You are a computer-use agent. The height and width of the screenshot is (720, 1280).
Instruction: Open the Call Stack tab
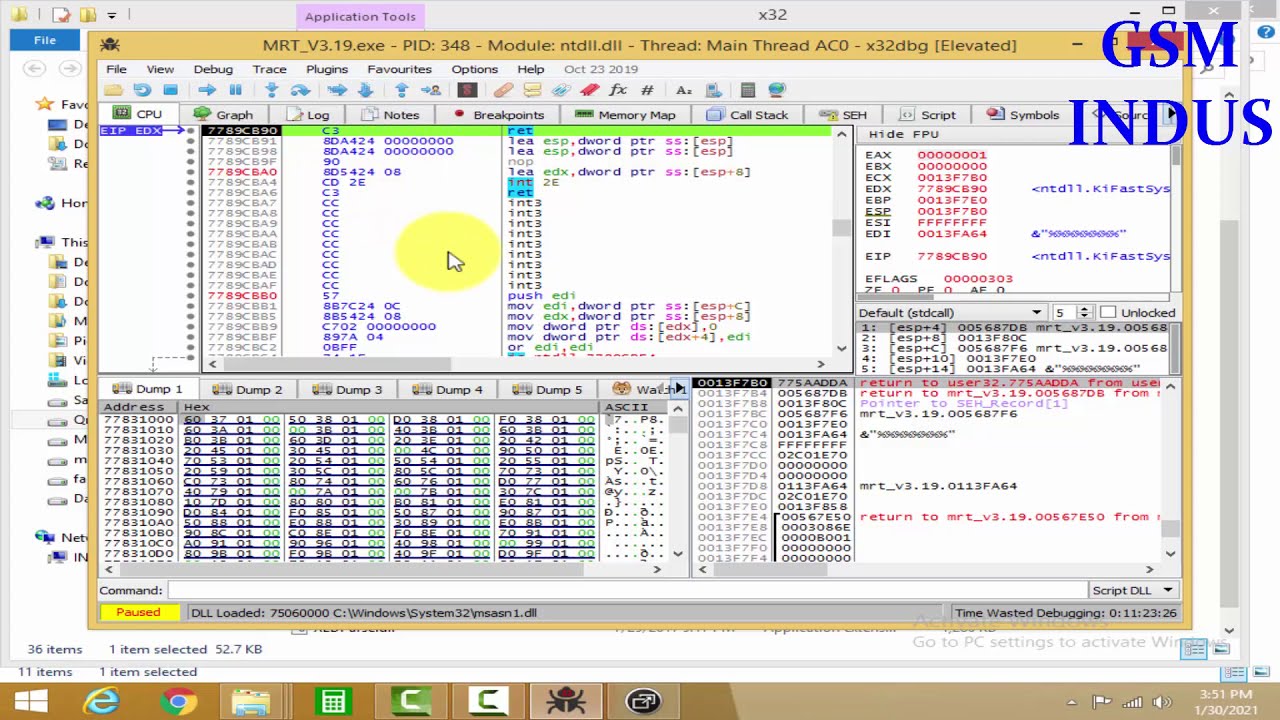click(747, 115)
